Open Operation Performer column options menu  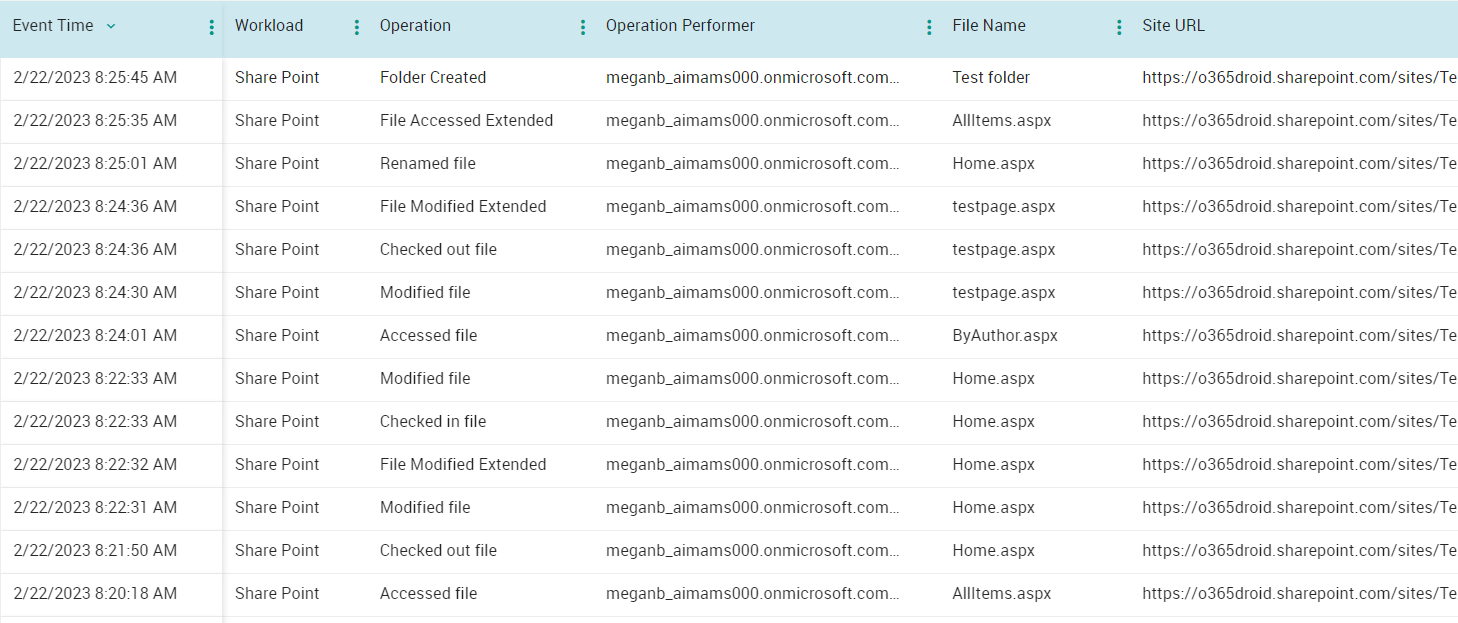929,27
